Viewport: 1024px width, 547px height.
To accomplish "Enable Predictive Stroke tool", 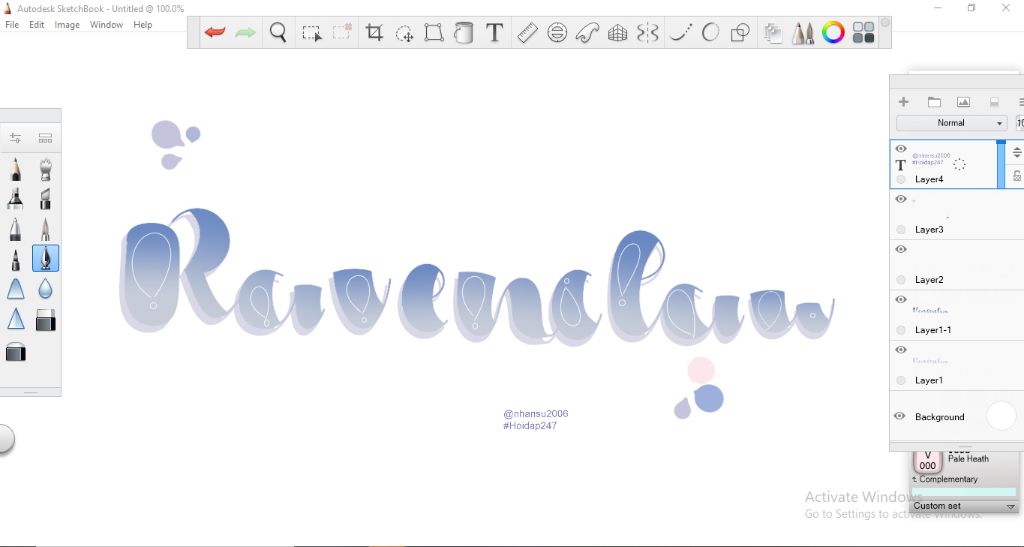I will click(x=710, y=32).
